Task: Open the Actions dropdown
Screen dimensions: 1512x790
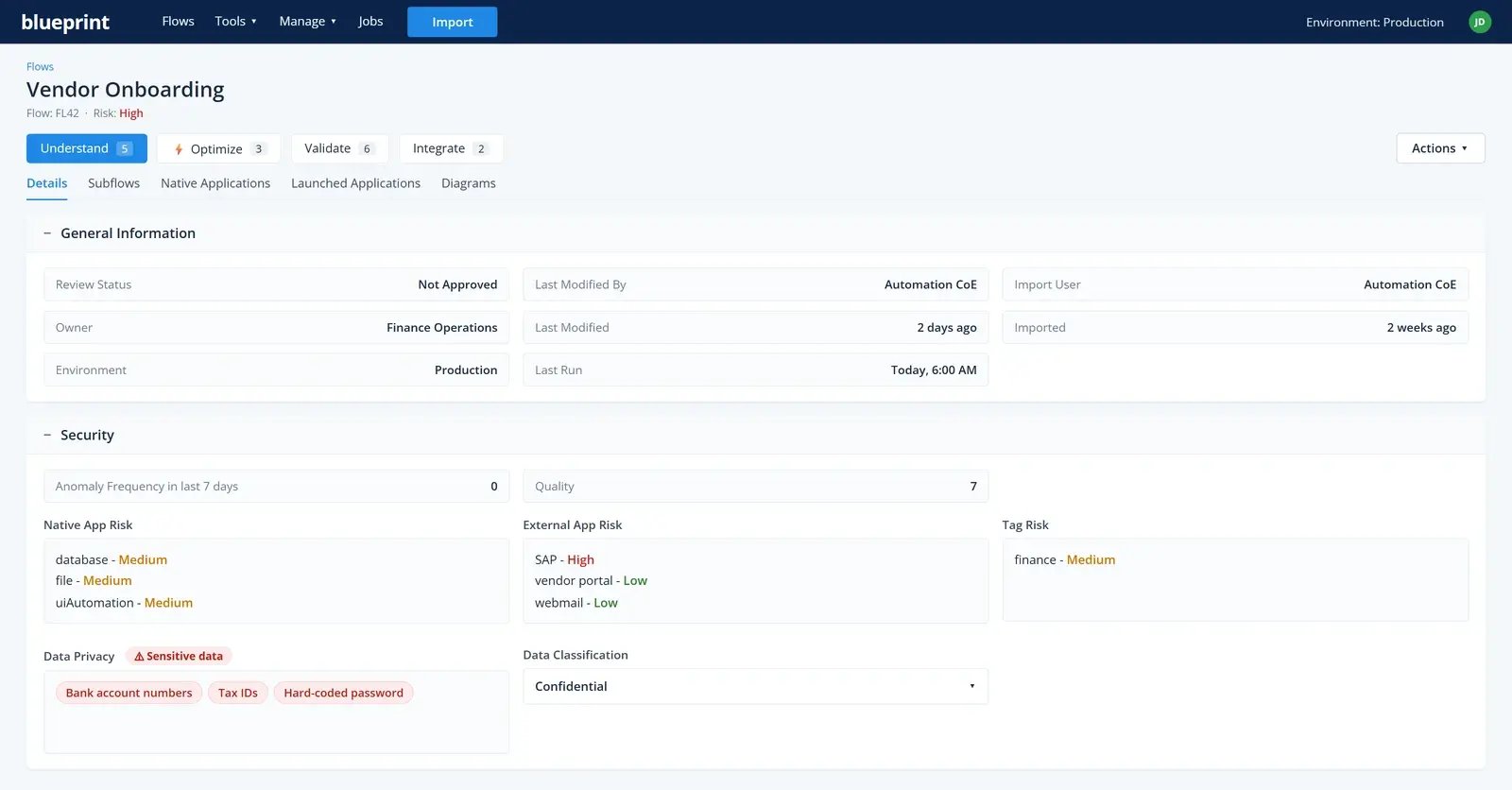Action: click(1440, 148)
